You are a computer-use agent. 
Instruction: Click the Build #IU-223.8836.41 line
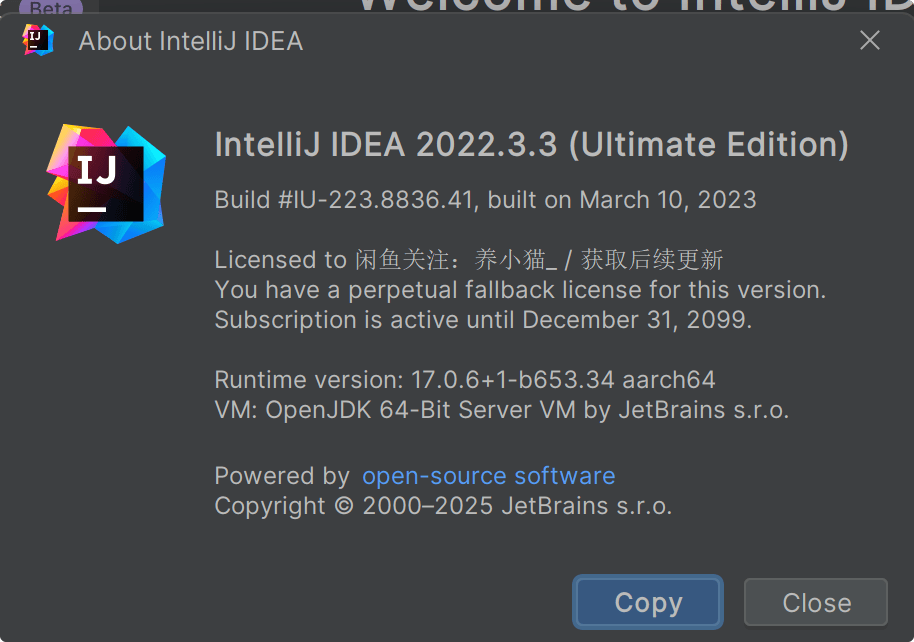(x=486, y=200)
